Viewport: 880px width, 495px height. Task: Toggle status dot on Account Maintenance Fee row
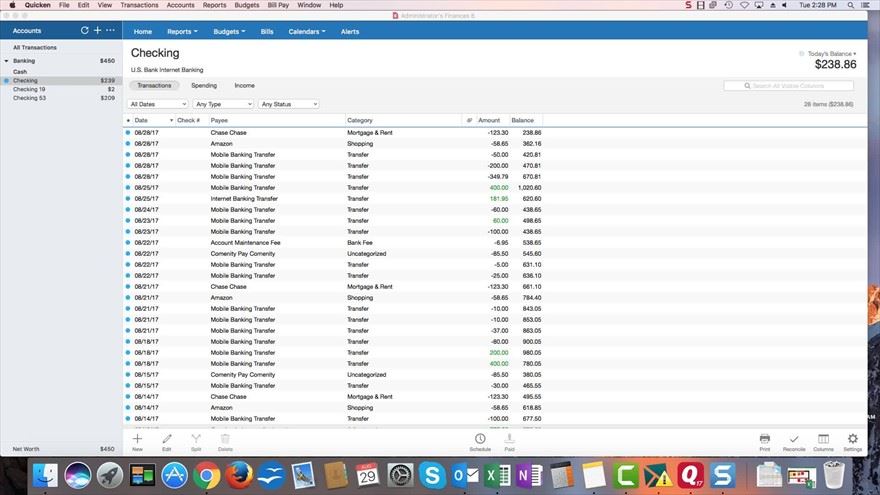[x=128, y=243]
